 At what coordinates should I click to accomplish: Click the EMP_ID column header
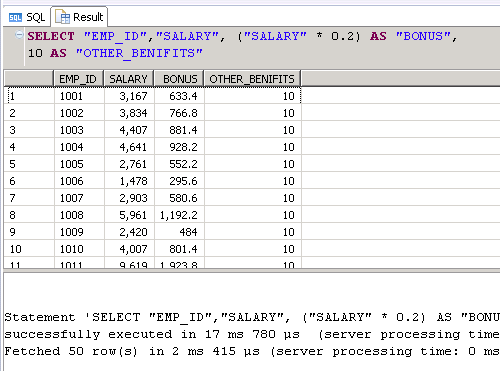click(x=79, y=79)
